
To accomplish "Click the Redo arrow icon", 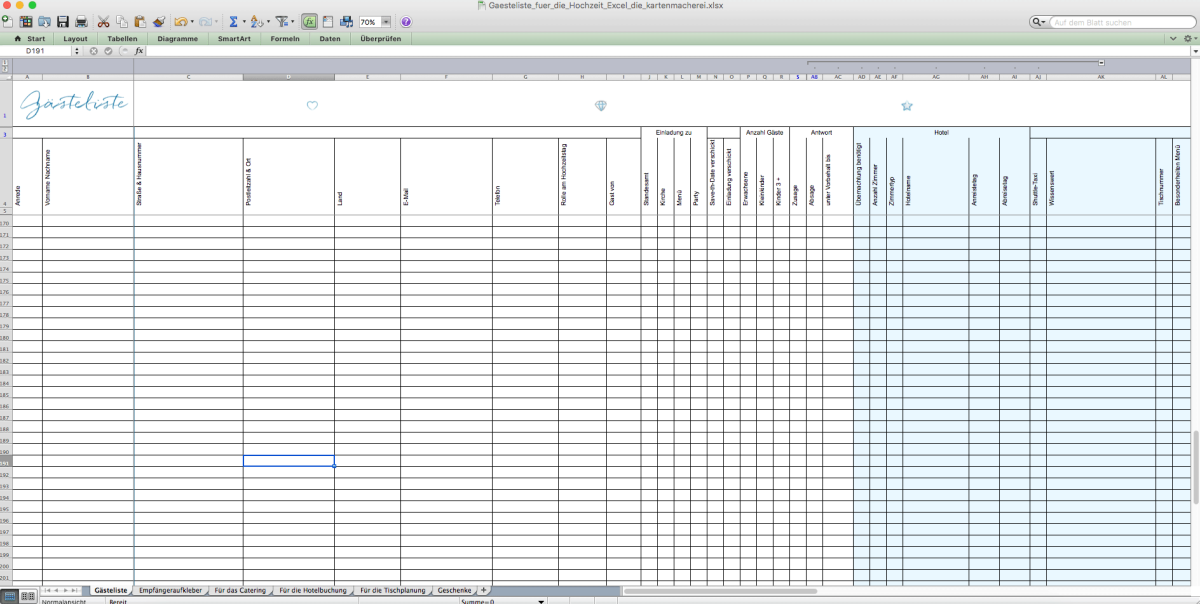I will 204,21.
